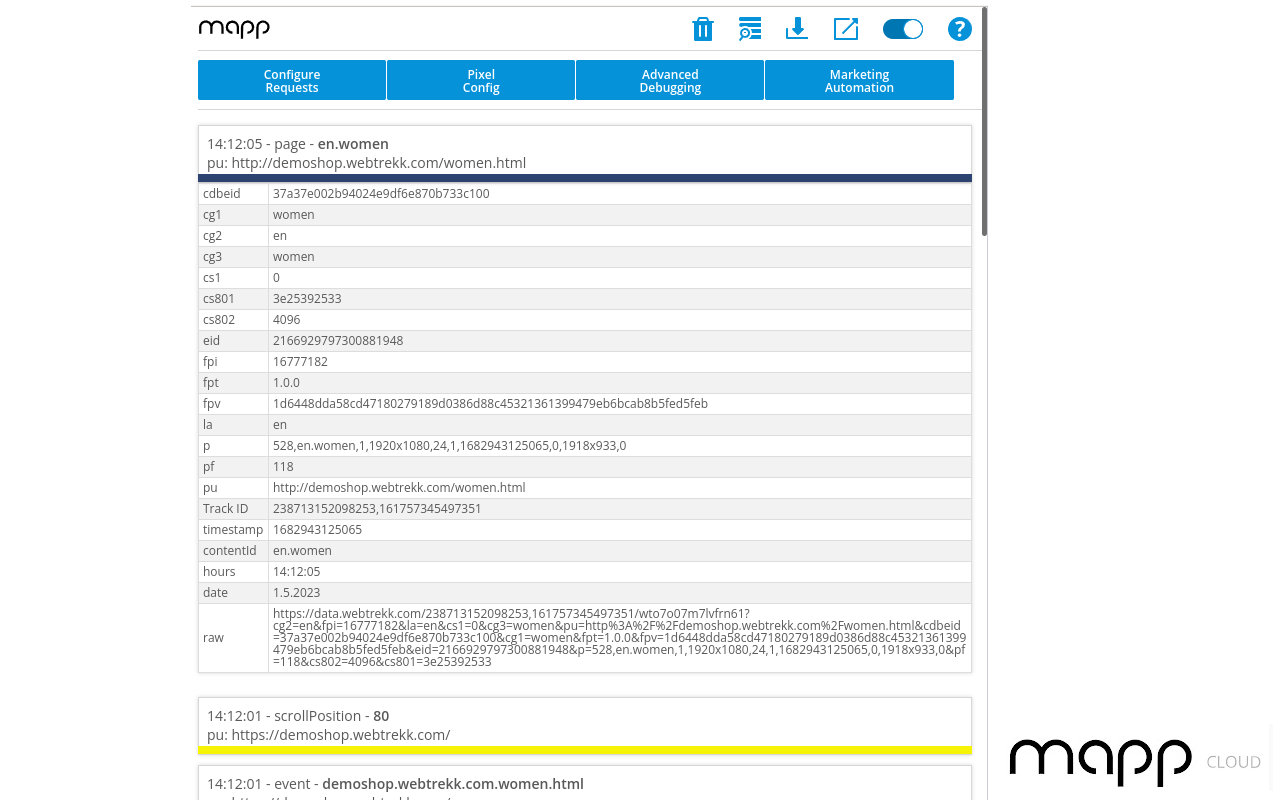The image size is (1280, 800).
Task: Select the Marketing Automation tab
Action: [x=859, y=80]
